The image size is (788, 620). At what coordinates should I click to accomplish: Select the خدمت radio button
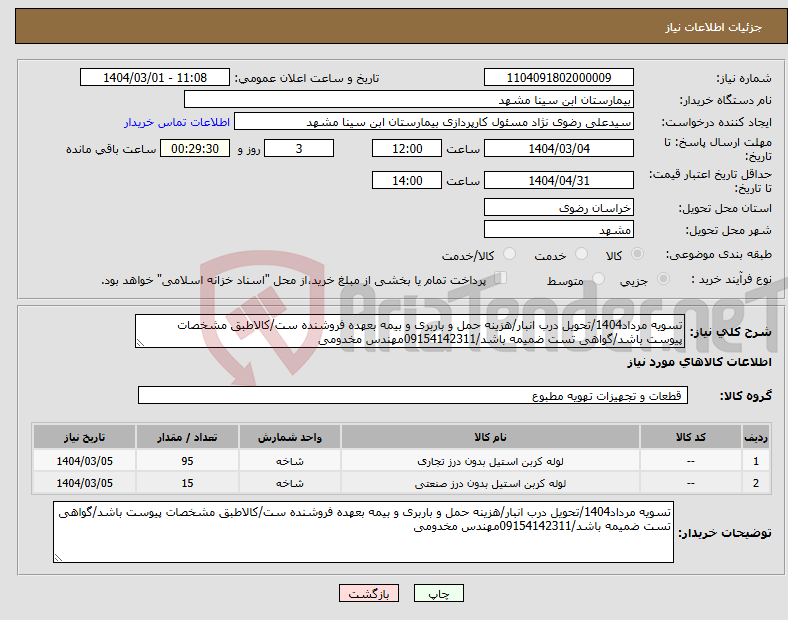(x=581, y=254)
